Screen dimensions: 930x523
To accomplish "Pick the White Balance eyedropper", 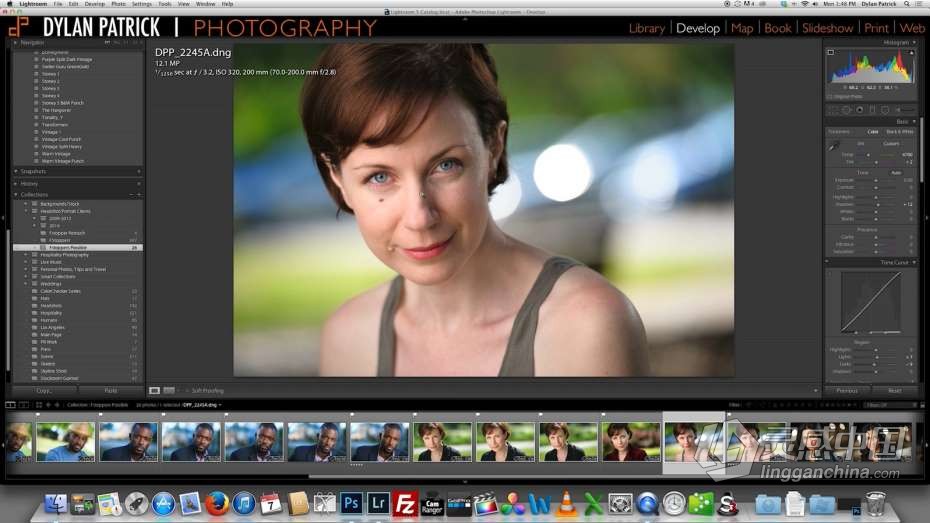I will (x=834, y=146).
